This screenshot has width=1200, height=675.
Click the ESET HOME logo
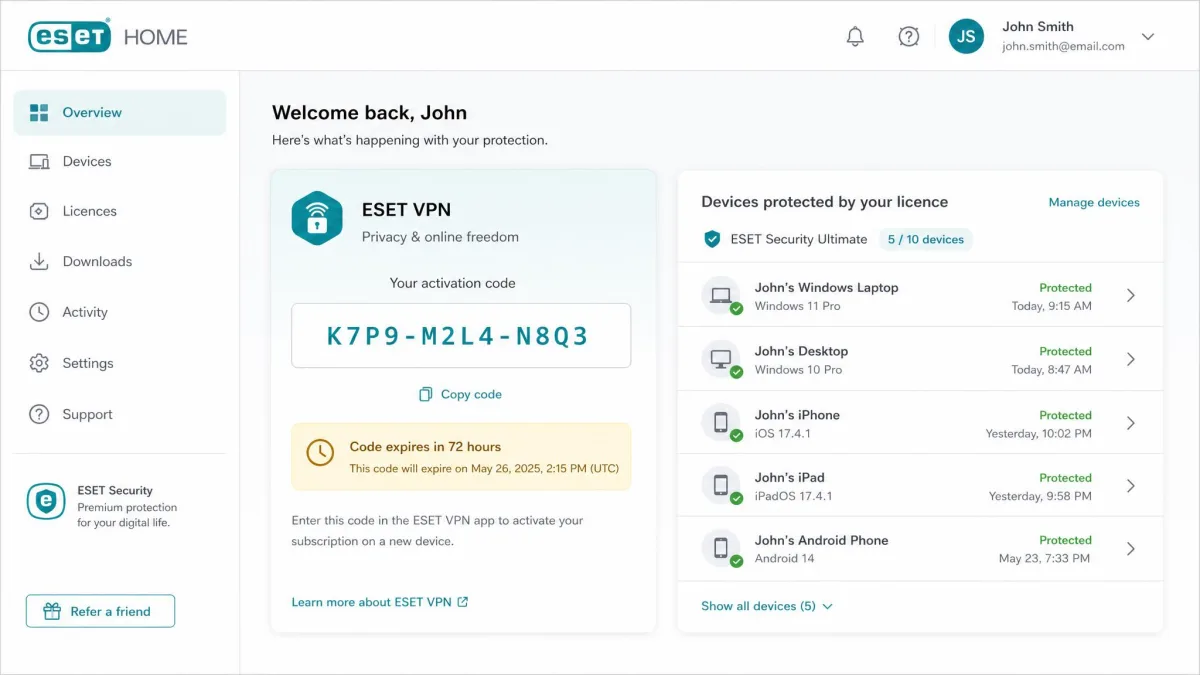pos(108,37)
